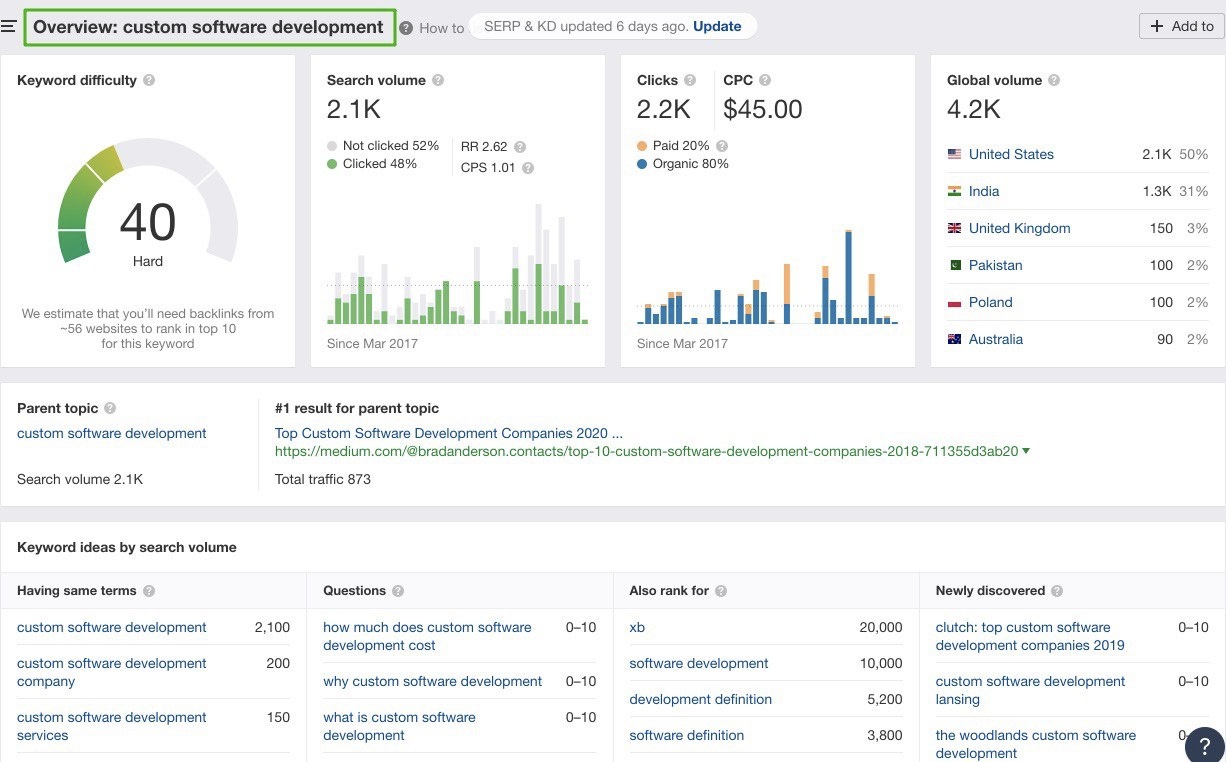
Task: Click the RR 2.62 help icon
Action: click(520, 147)
